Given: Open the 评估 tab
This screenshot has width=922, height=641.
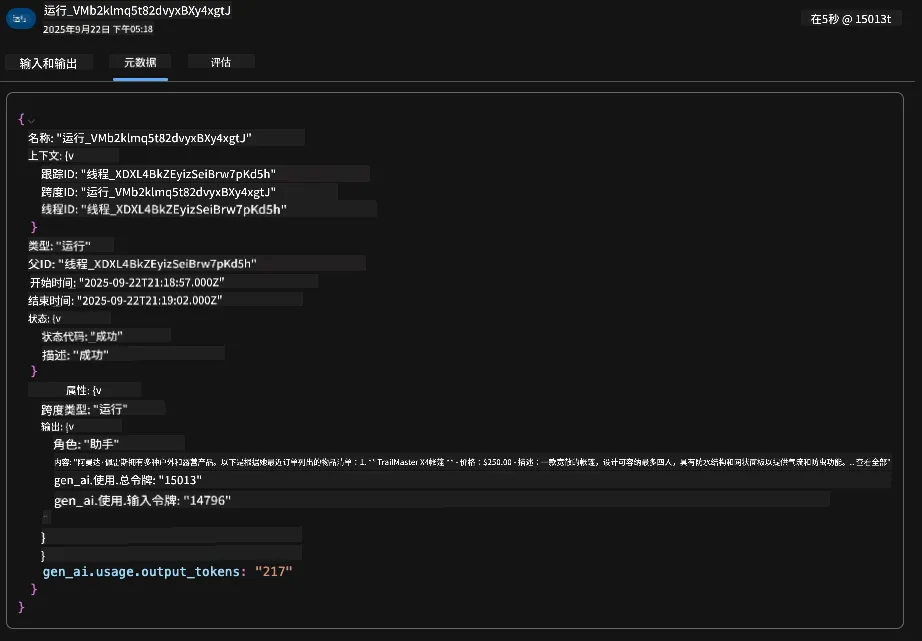Looking at the screenshot, I should click(x=221, y=62).
